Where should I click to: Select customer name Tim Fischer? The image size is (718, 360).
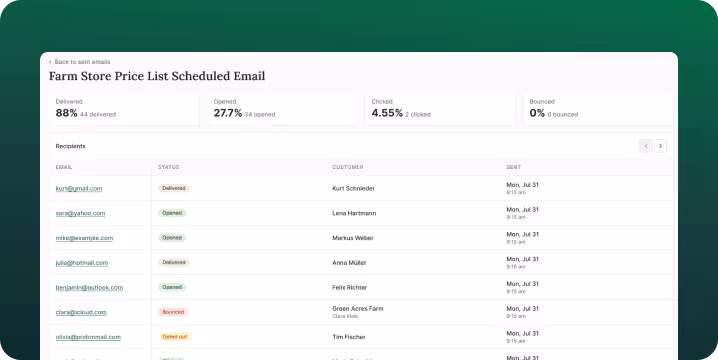(349, 337)
